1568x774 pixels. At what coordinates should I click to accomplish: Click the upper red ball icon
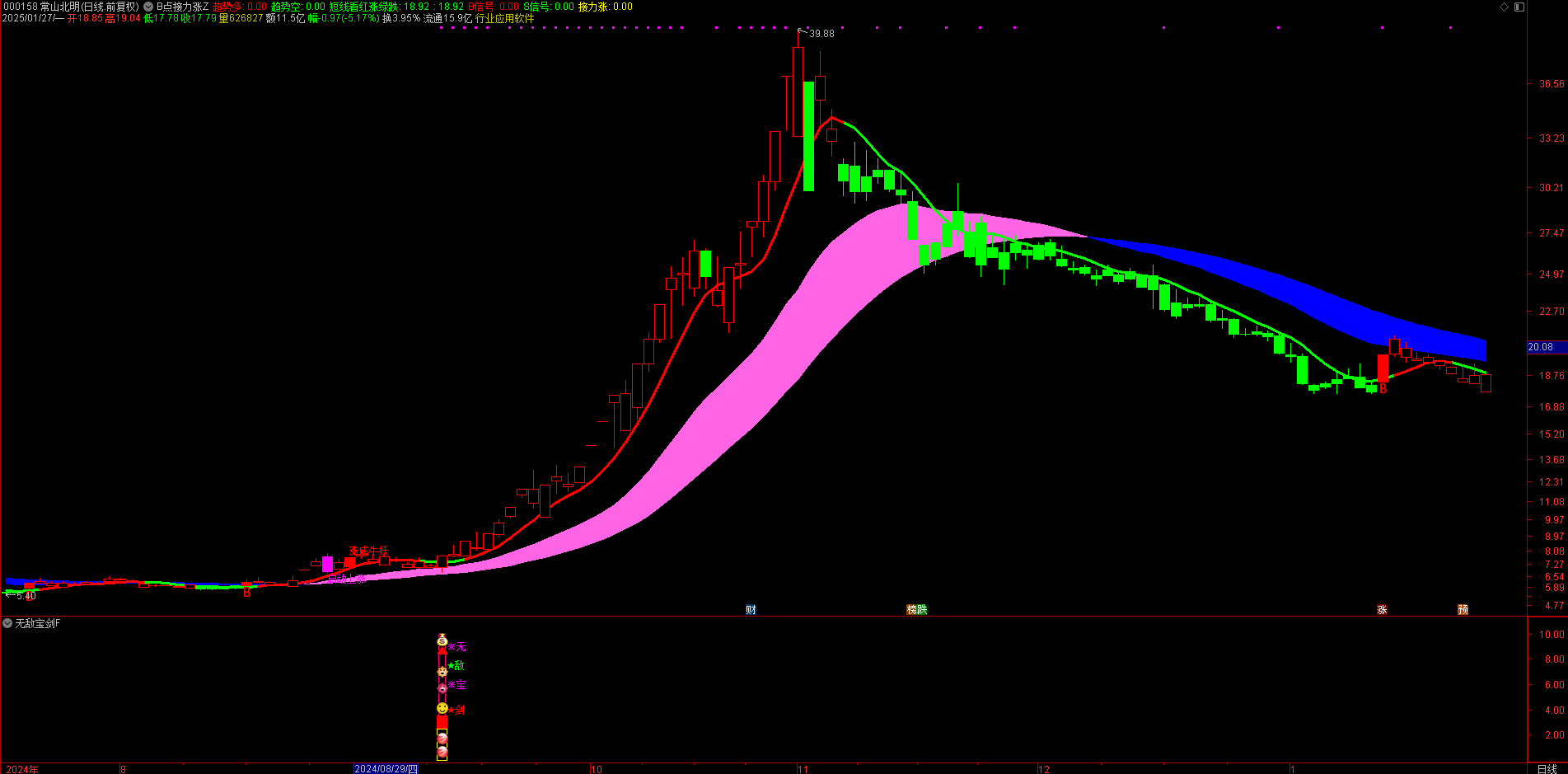coord(442,738)
